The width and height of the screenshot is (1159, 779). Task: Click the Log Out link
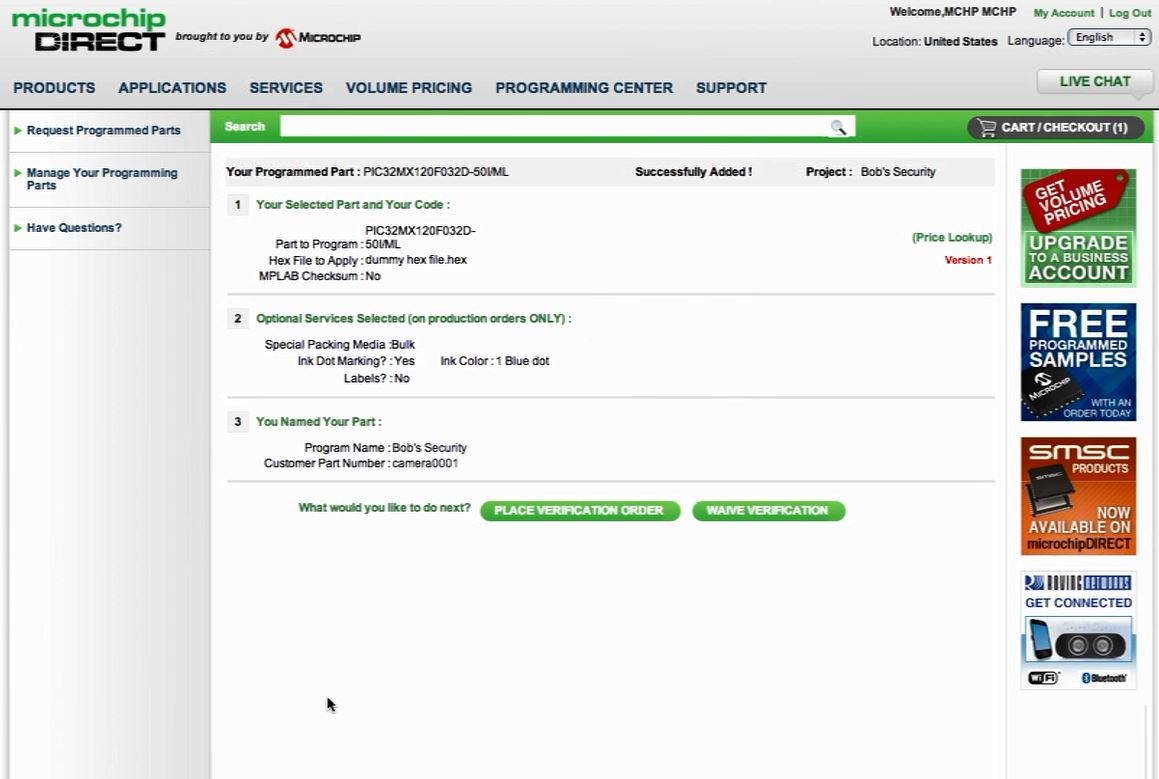point(1129,13)
